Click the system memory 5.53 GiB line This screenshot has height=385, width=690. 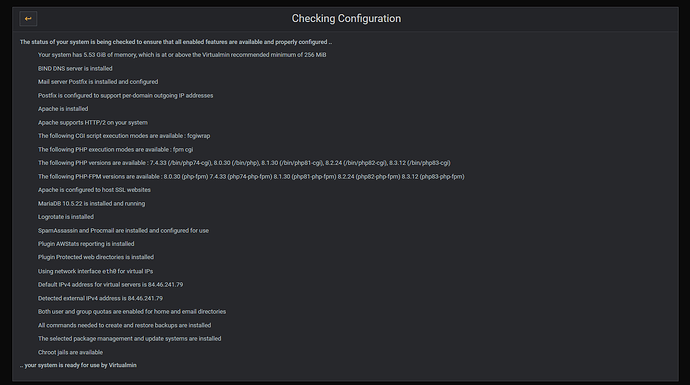coord(182,55)
